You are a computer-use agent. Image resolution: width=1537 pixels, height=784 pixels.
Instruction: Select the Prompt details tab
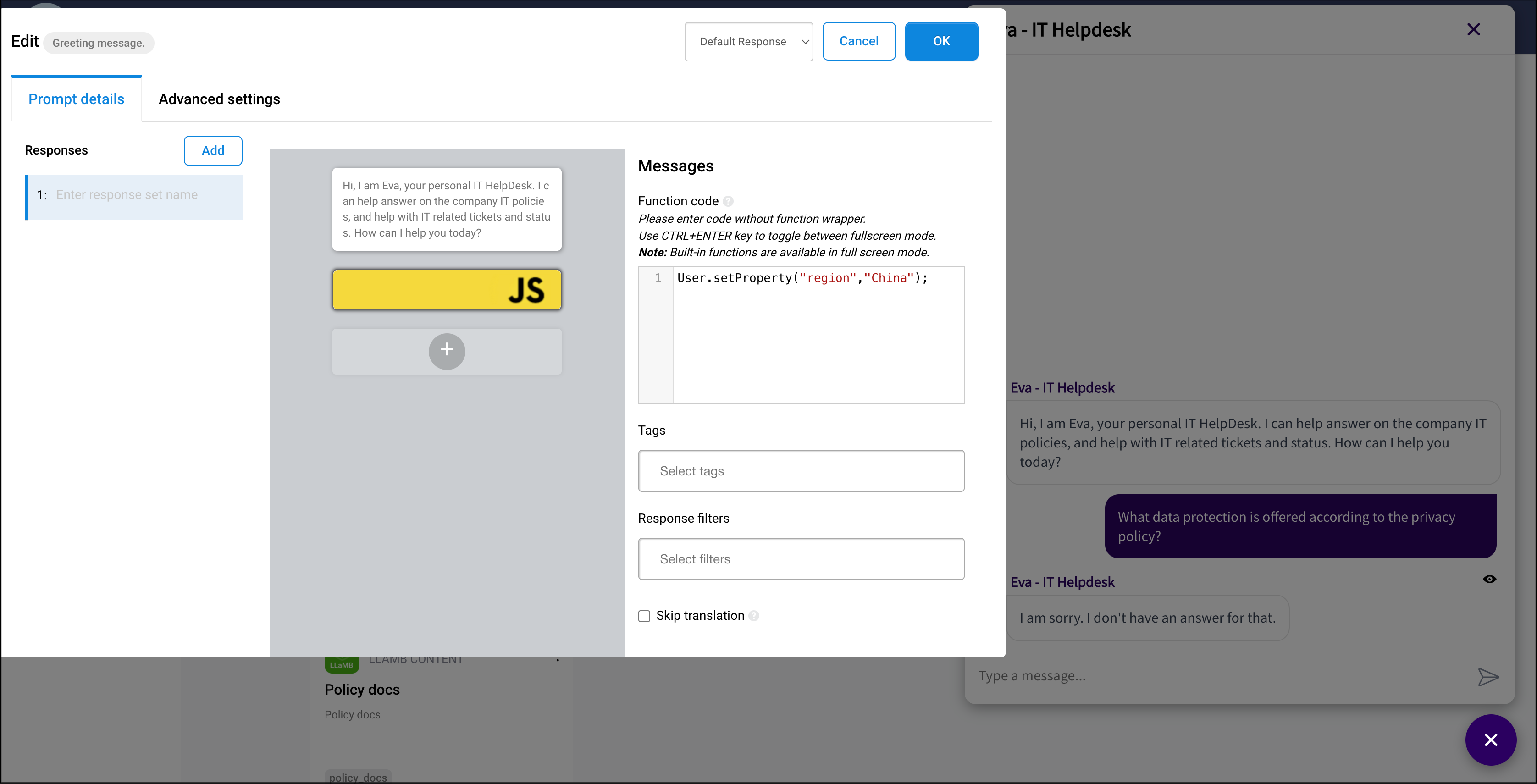[77, 99]
